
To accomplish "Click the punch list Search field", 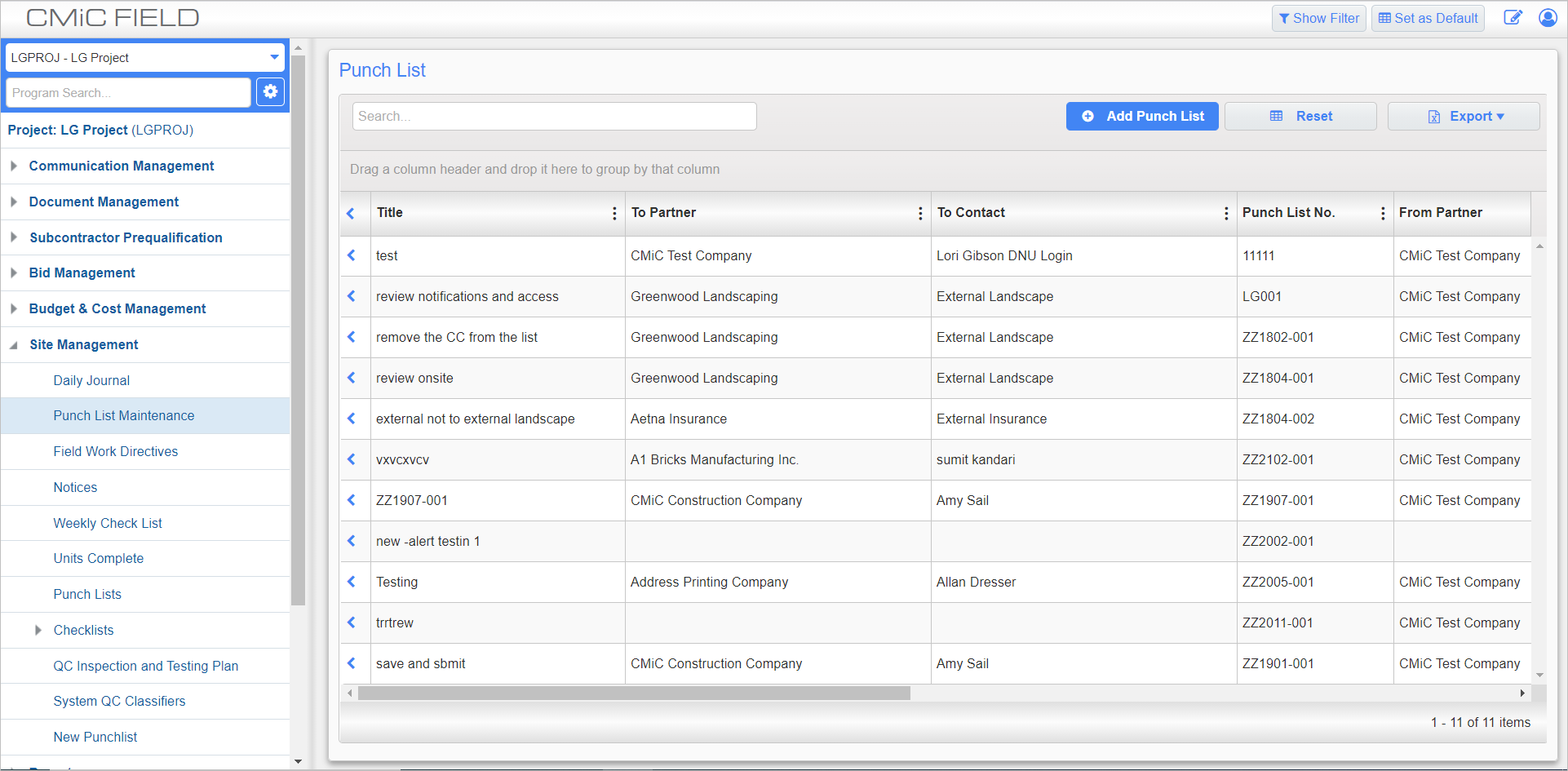I will point(554,117).
